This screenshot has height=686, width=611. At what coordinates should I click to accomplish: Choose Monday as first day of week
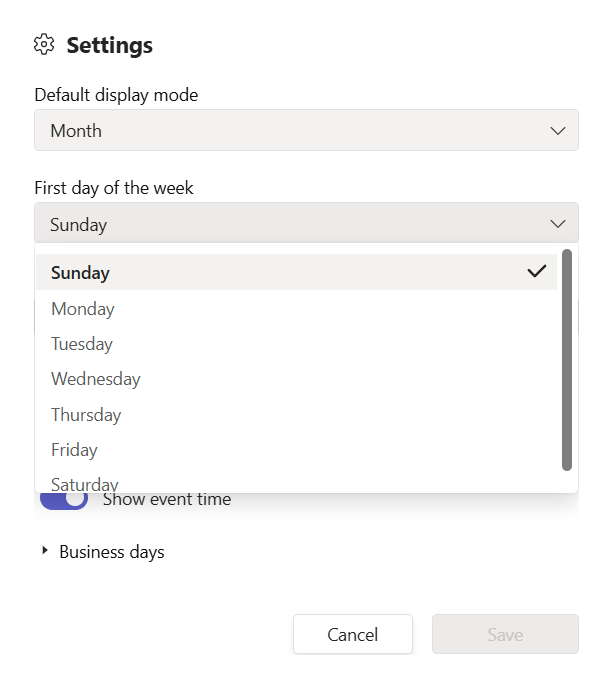(x=83, y=309)
